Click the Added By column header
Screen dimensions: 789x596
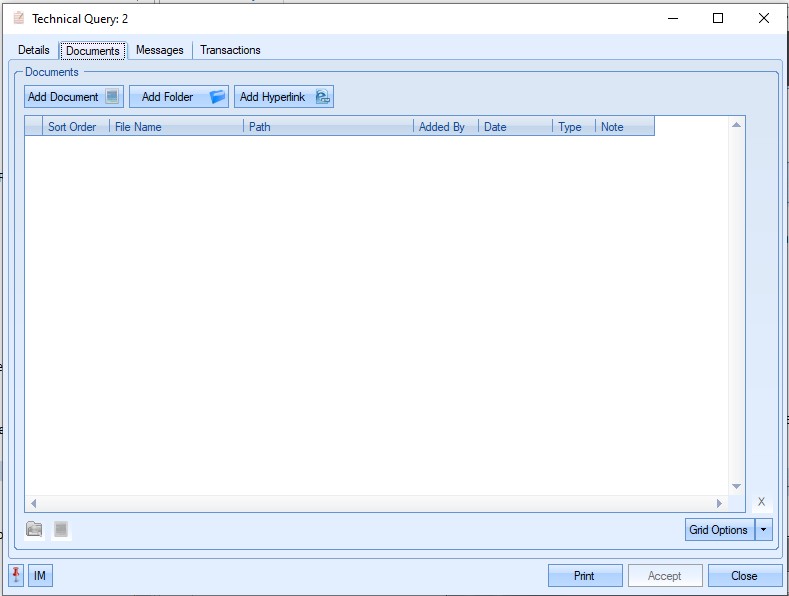pos(445,126)
